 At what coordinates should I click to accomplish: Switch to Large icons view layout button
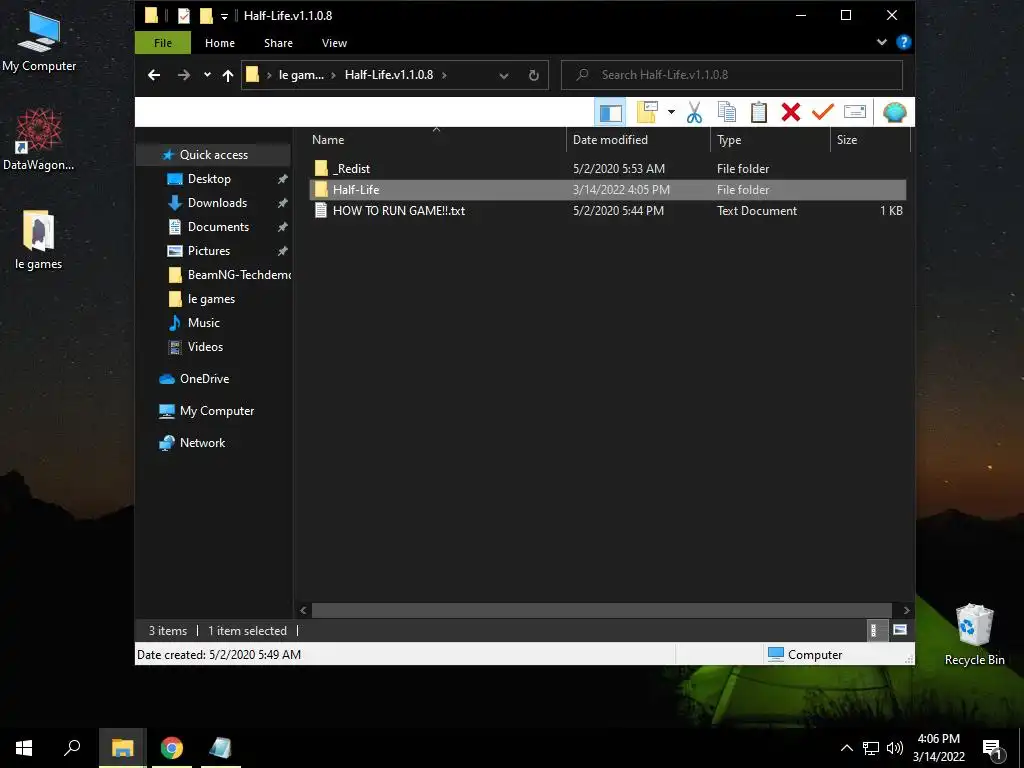(900, 630)
